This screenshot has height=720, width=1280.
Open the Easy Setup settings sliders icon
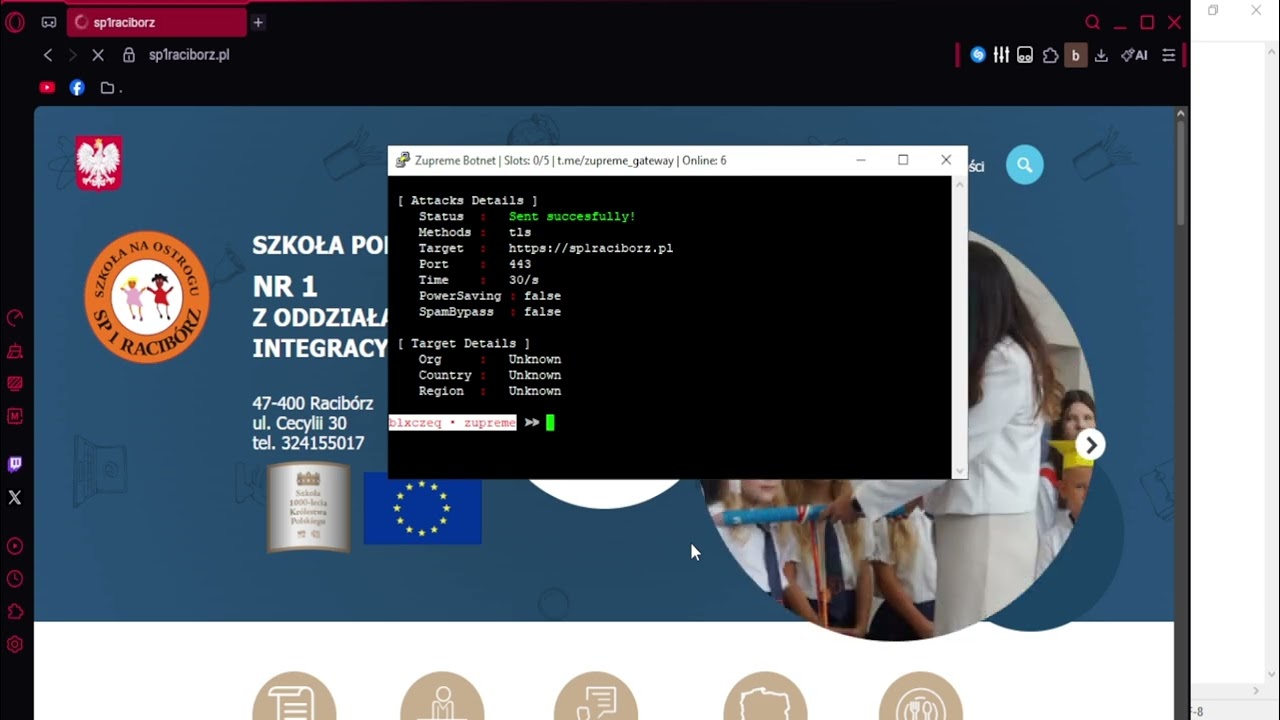(x=1168, y=55)
